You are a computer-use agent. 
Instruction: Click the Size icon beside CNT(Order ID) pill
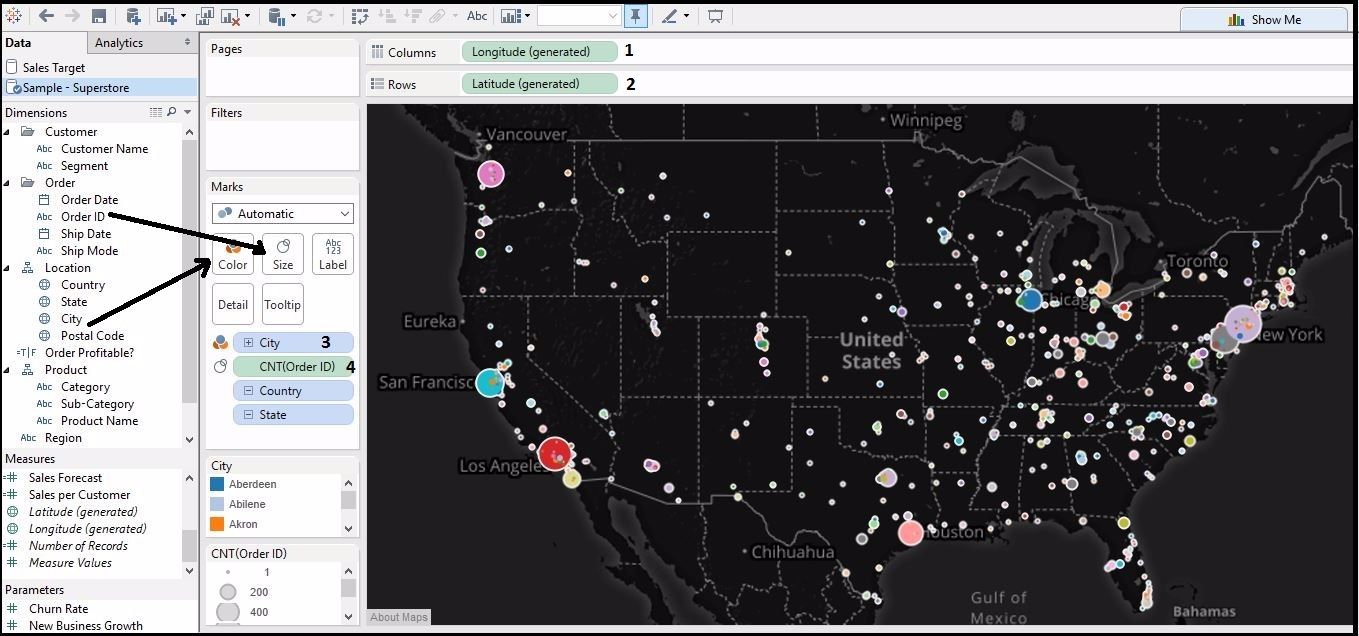click(x=221, y=367)
